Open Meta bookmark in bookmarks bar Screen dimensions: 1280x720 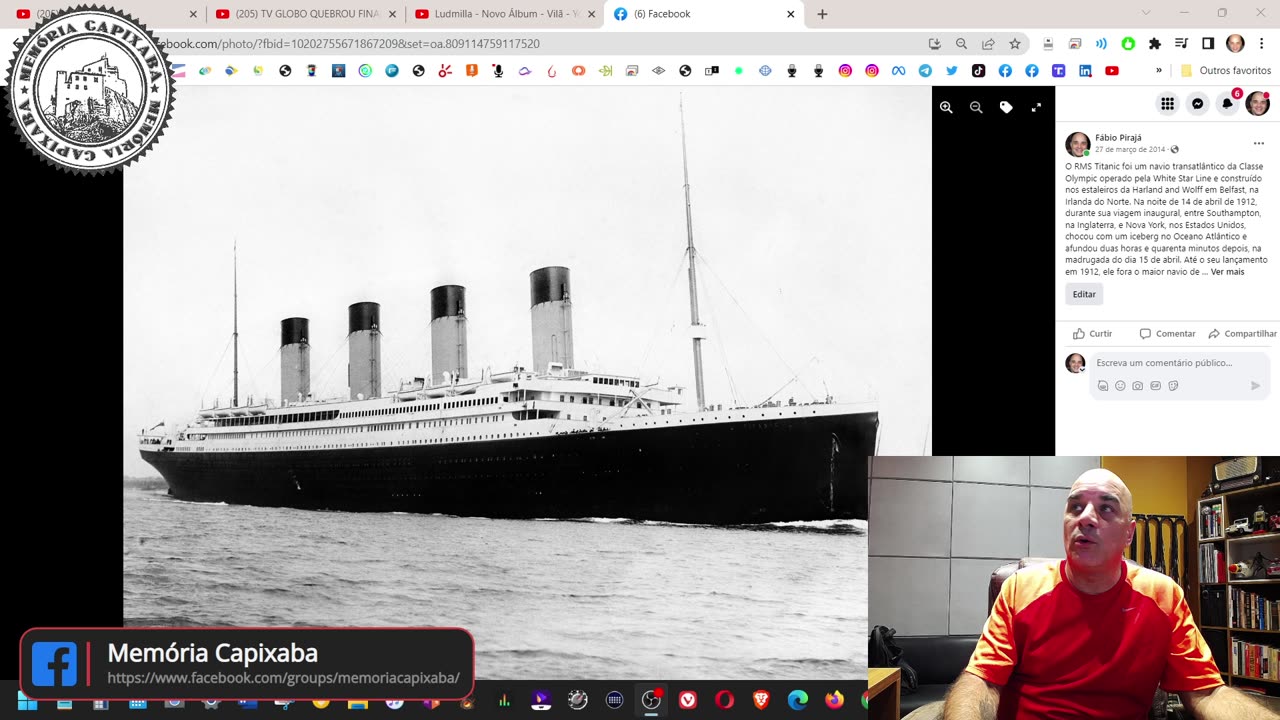pos(898,71)
